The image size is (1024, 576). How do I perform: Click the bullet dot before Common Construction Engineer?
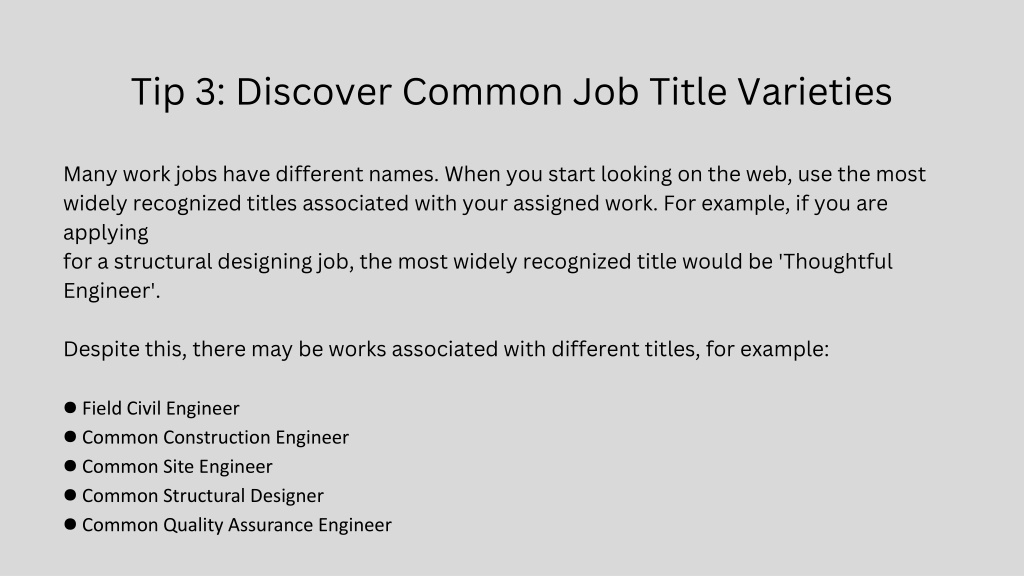coord(71,436)
